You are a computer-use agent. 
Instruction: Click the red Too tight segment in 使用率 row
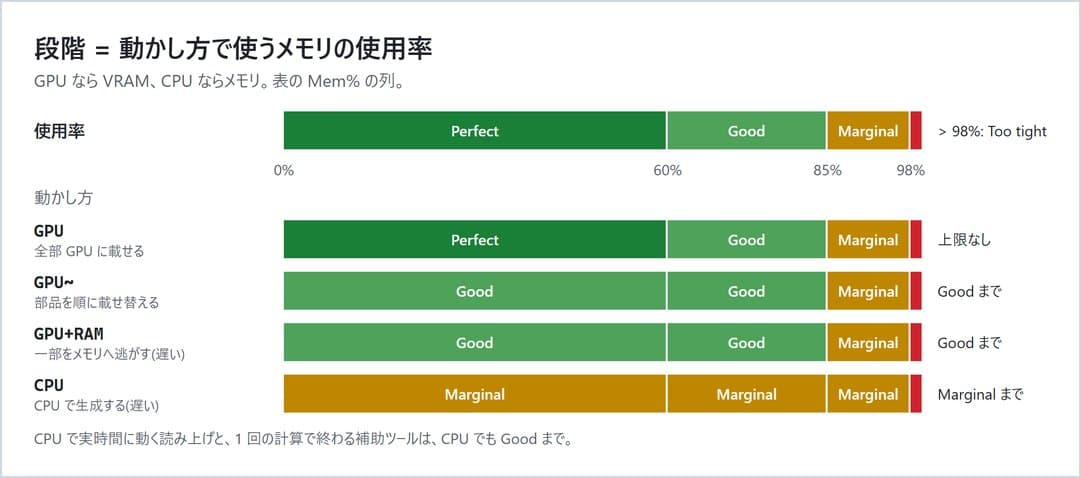(916, 130)
